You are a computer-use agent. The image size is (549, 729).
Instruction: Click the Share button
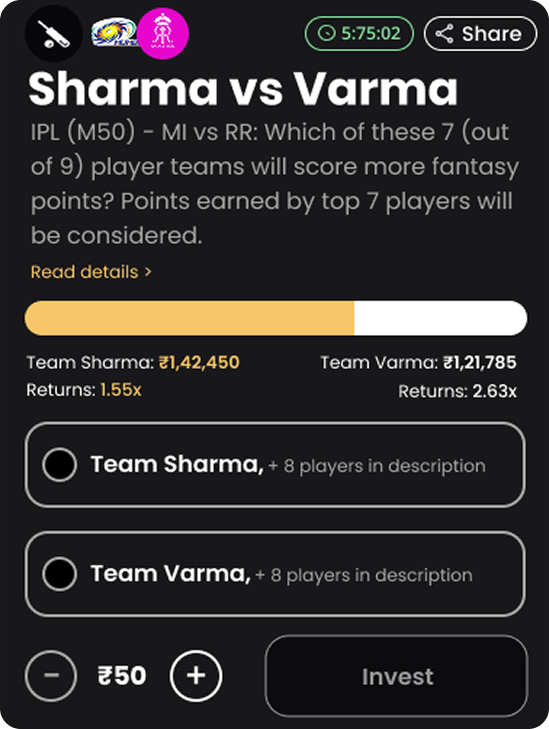point(480,33)
